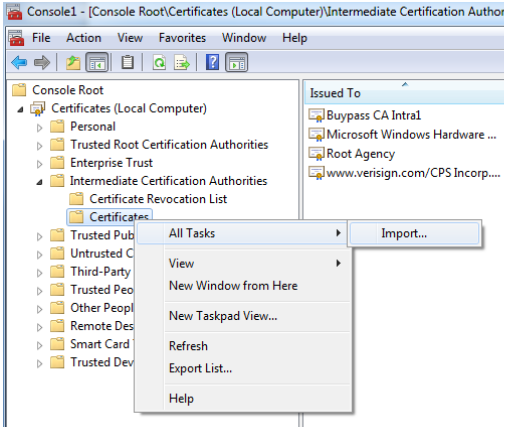
Task: Open the File menu
Action: pos(41,38)
